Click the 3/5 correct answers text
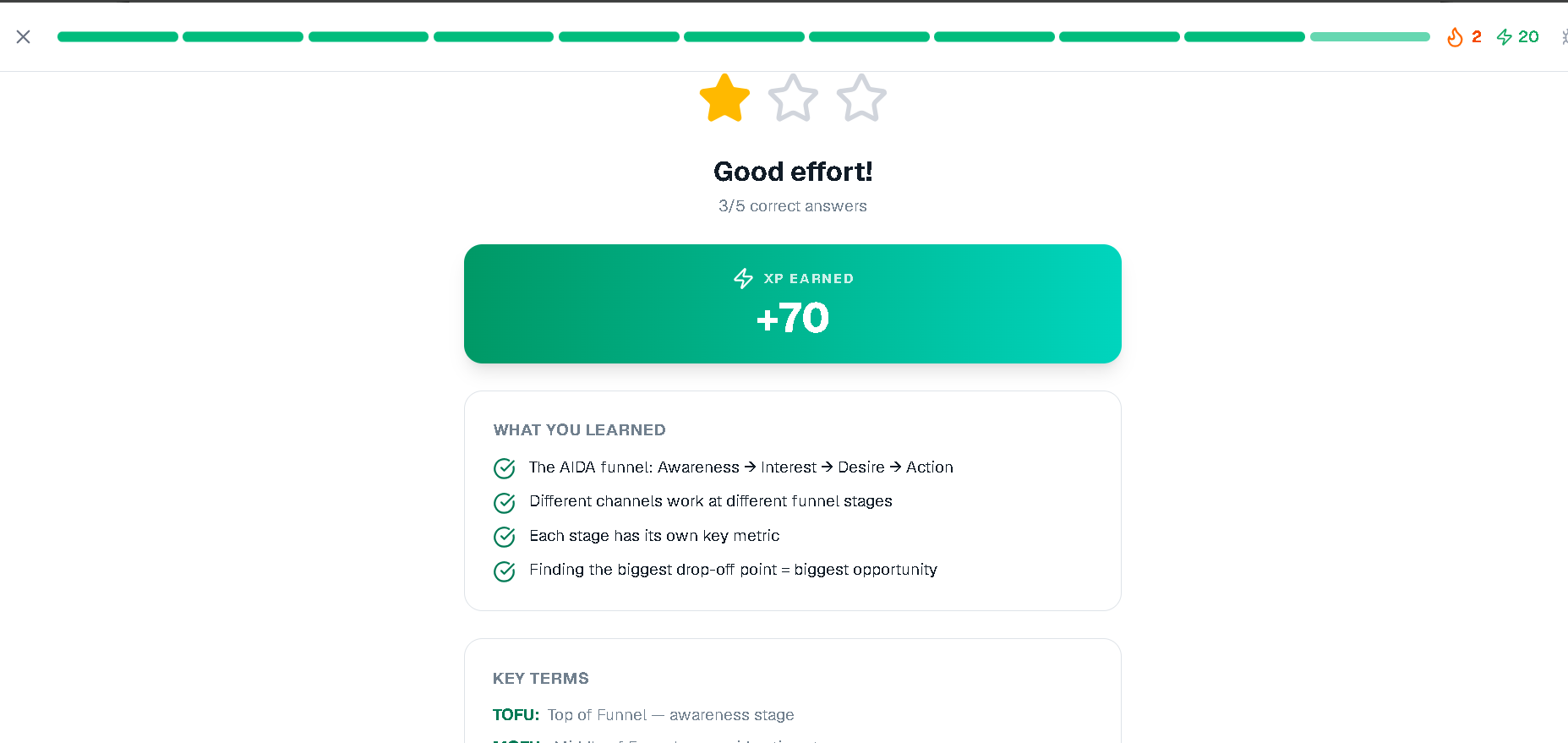The height and width of the screenshot is (743, 1568). (x=792, y=206)
